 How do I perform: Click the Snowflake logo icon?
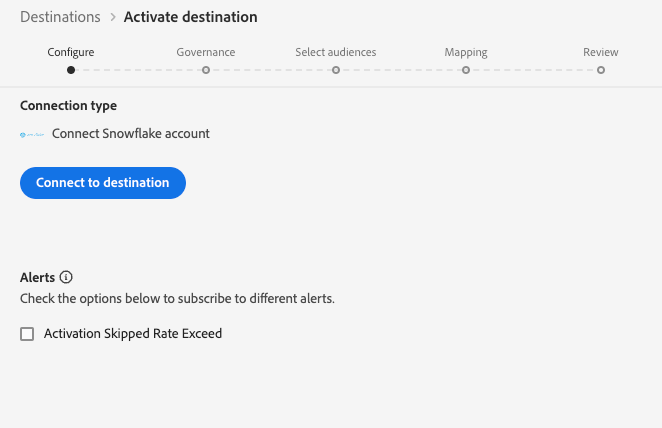(33, 134)
